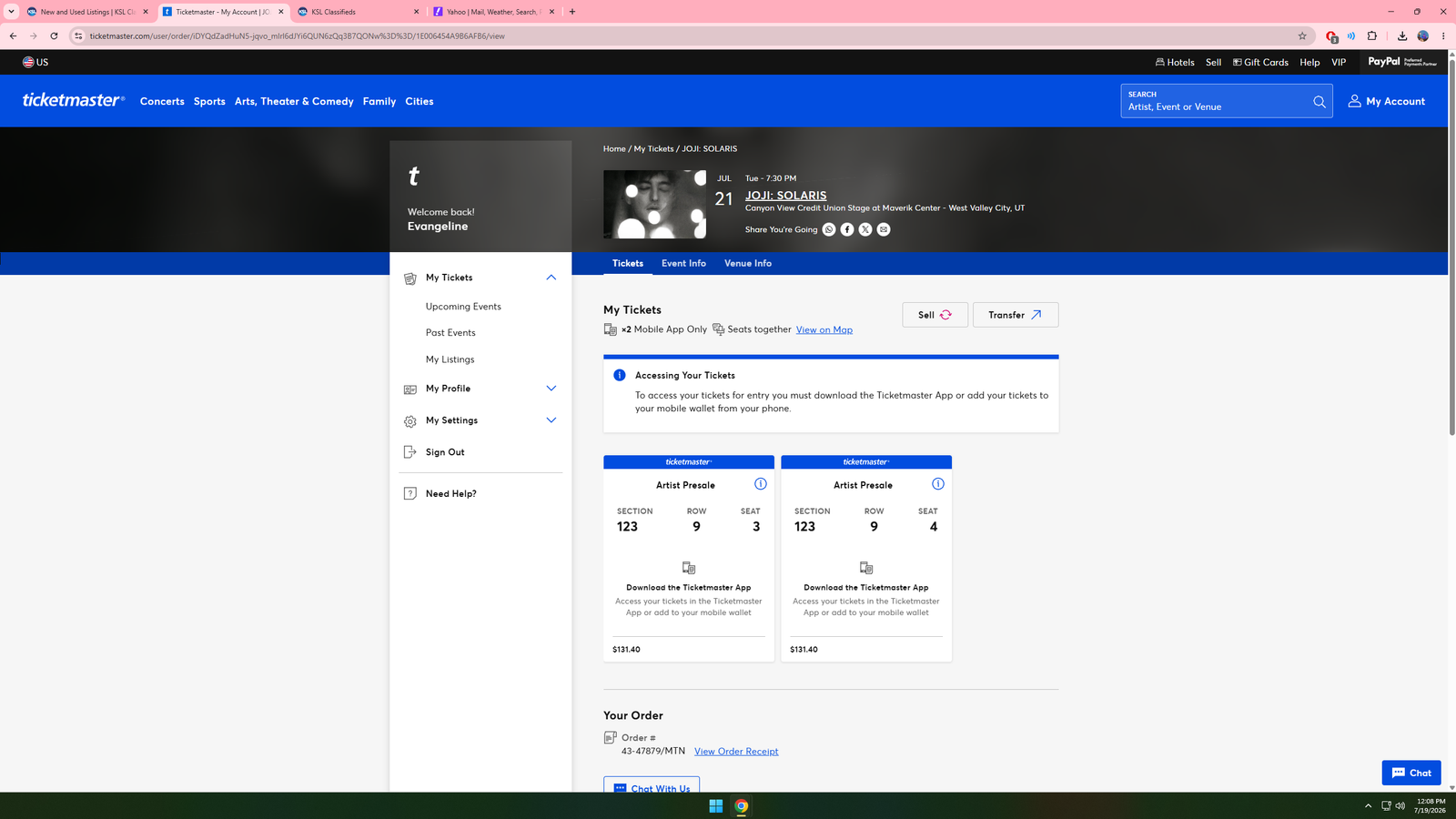The height and width of the screenshot is (819, 1456).
Task: Reload the page in browser
Action: click(x=54, y=36)
